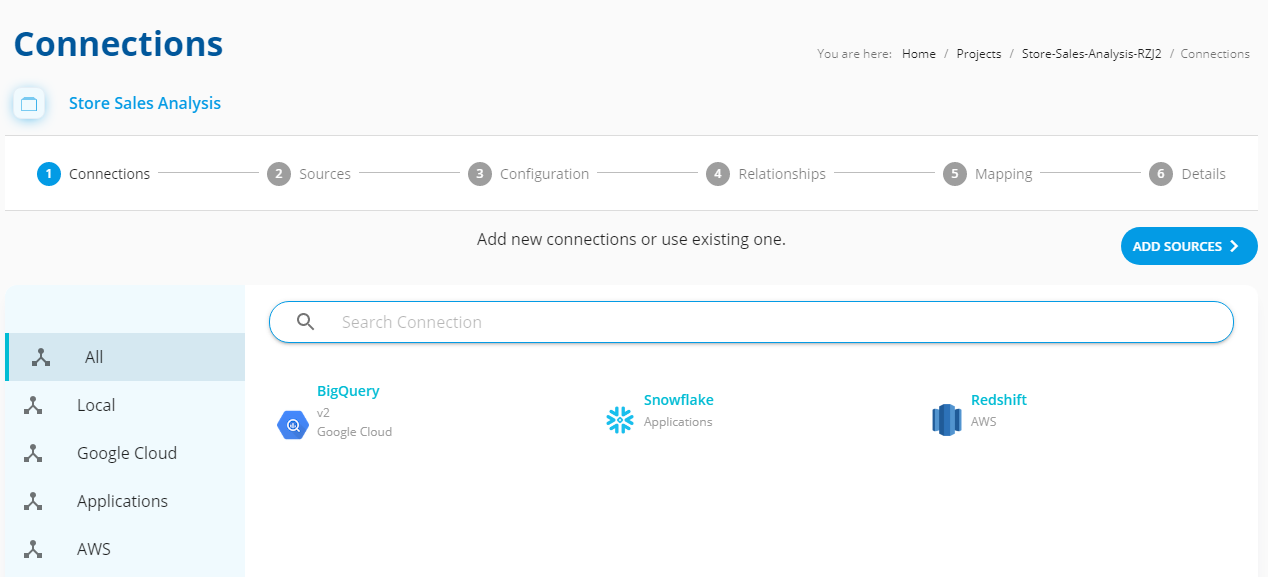Click the 'You are here:' breadcrumb label
This screenshot has width=1268, height=577.
pos(855,54)
